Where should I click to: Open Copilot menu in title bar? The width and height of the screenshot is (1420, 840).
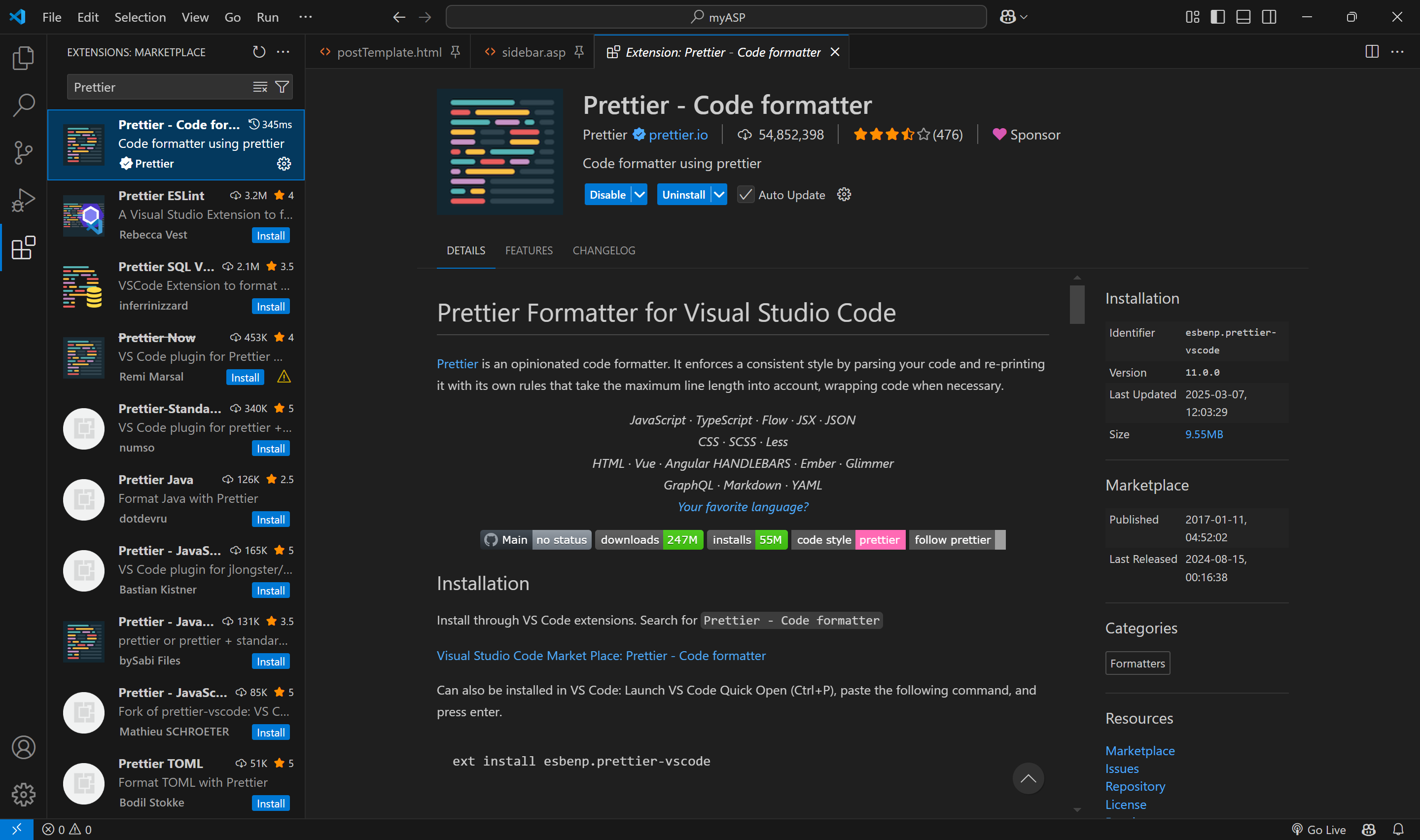pyautogui.click(x=1014, y=17)
